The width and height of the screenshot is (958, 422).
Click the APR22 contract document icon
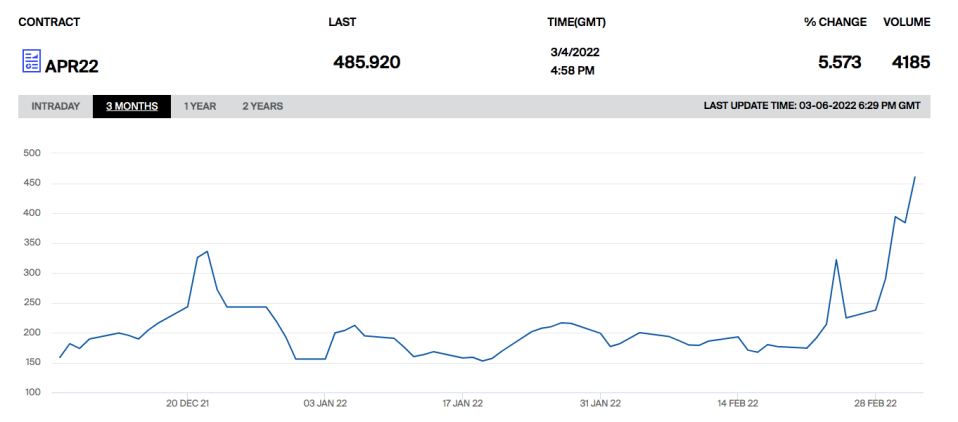[31, 62]
